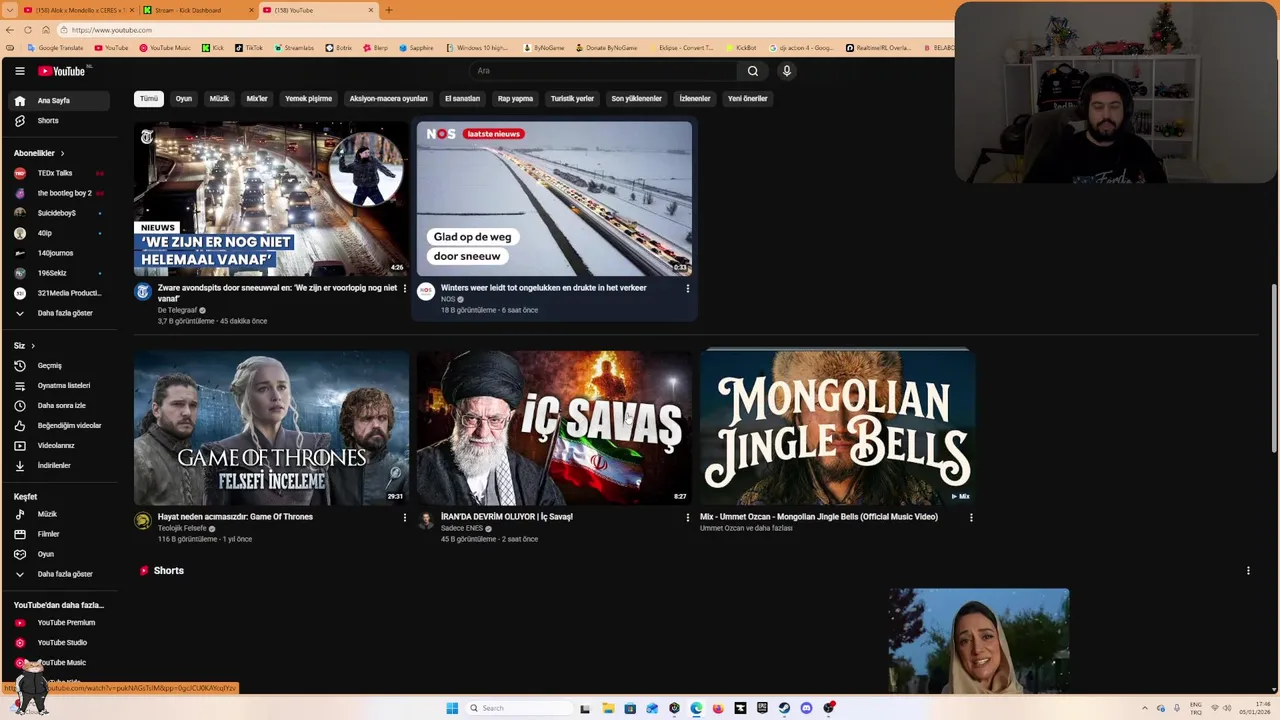Screen dimensions: 1280x720
Task: Select the Mix'ler filter chip
Action: (x=257, y=98)
